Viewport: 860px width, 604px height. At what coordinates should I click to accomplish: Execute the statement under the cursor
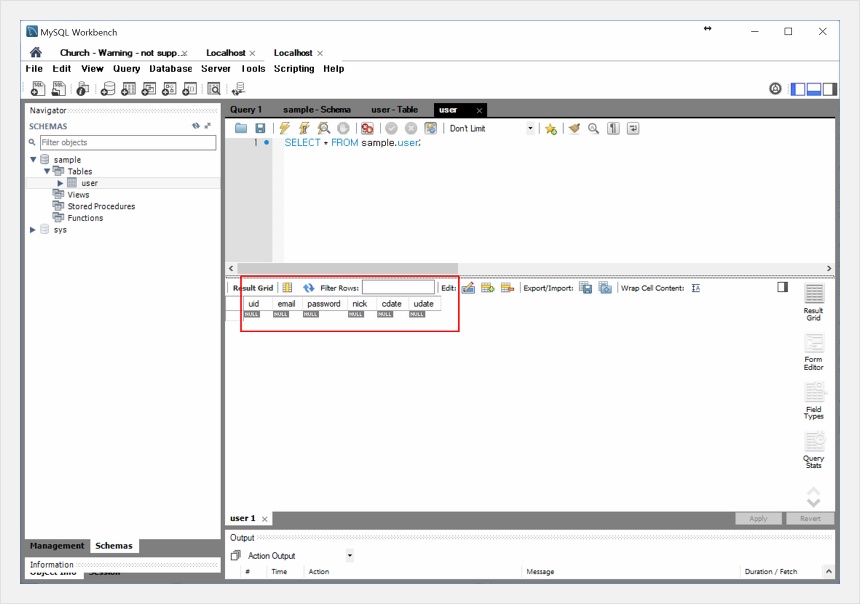(304, 128)
